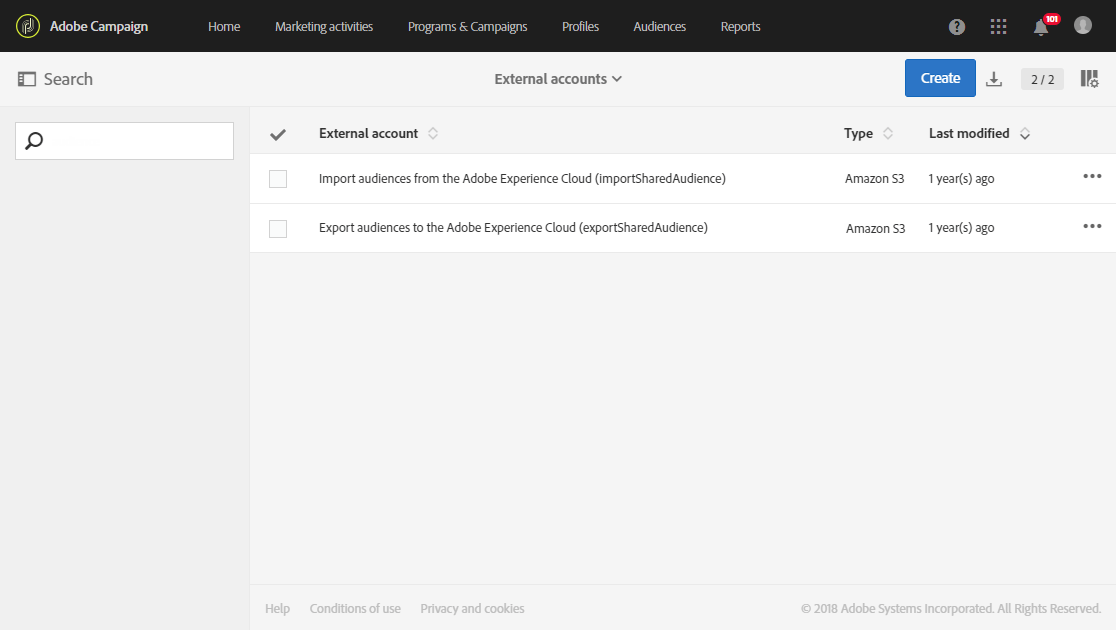The height and width of the screenshot is (630, 1116).
Task: Click the user profile avatar icon
Action: click(x=1082, y=26)
